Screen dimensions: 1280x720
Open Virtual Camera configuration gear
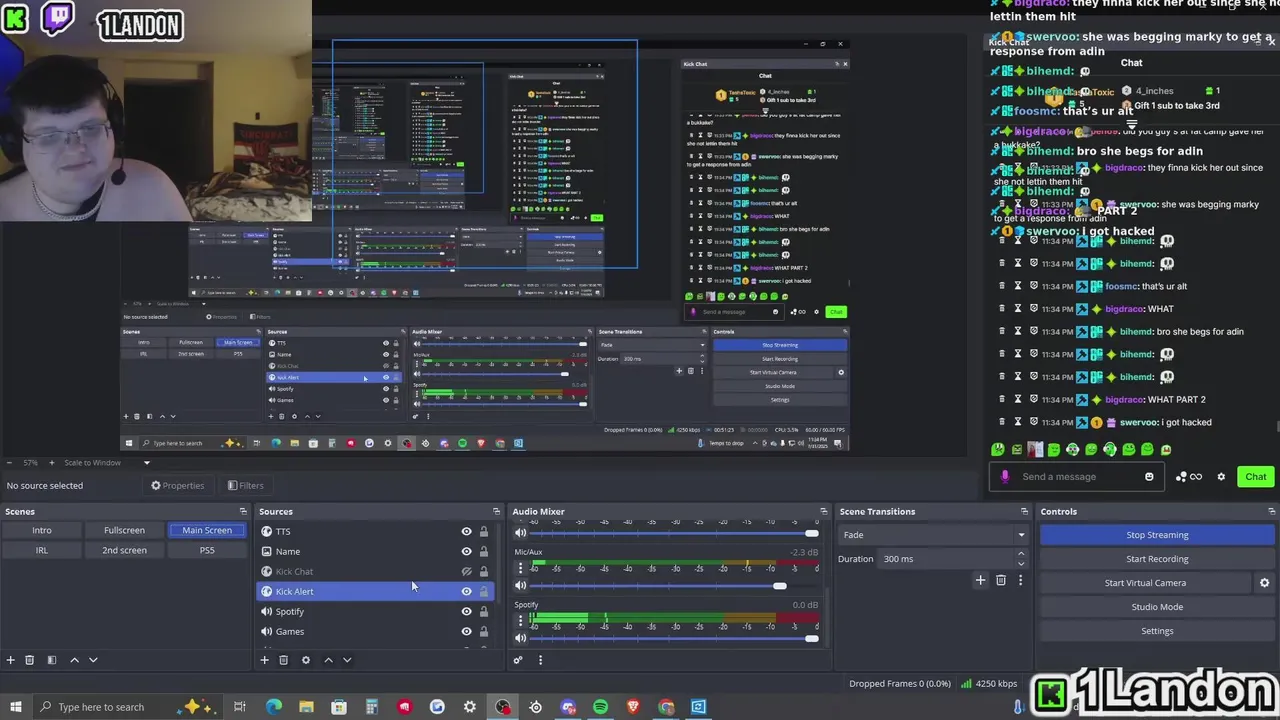point(1264,583)
